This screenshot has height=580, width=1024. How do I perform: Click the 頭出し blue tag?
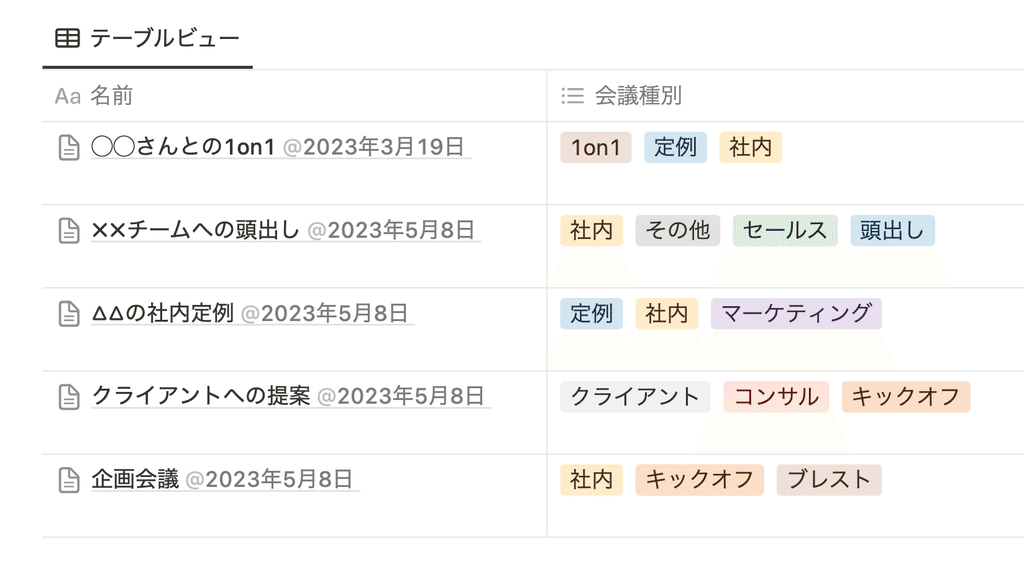[x=892, y=231]
